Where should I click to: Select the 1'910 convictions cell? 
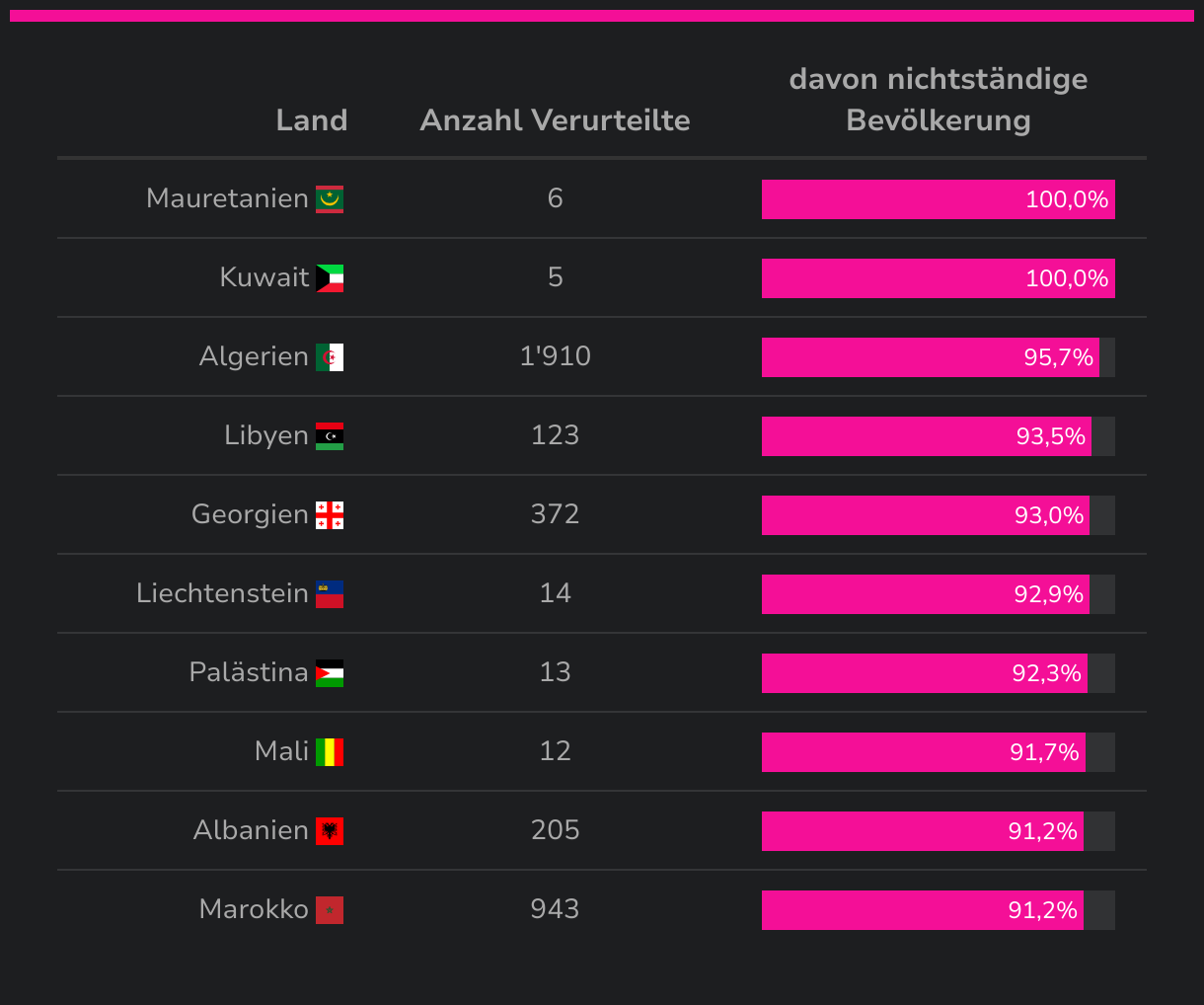click(x=555, y=356)
